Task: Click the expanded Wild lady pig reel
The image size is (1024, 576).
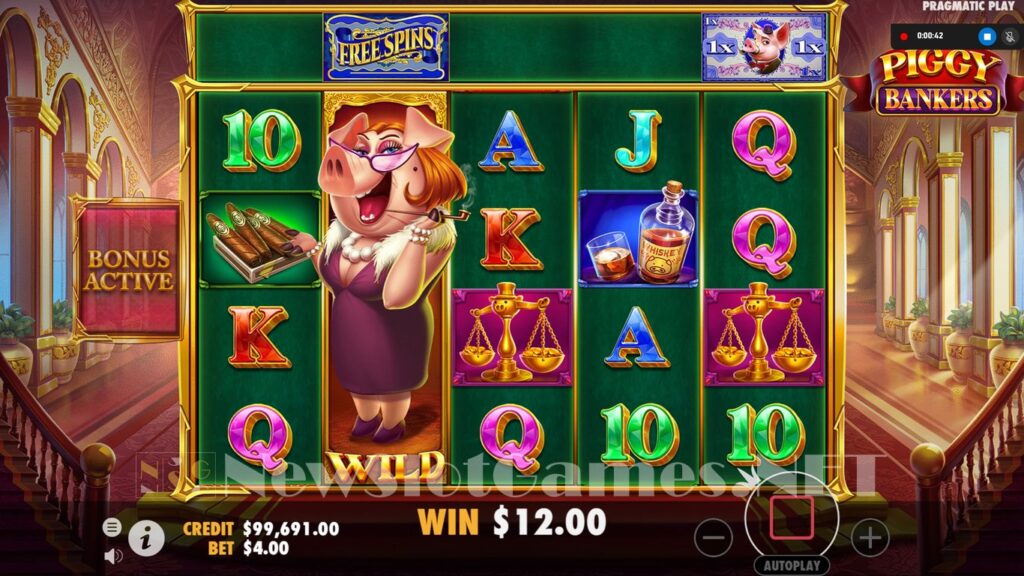Action: coord(385,287)
